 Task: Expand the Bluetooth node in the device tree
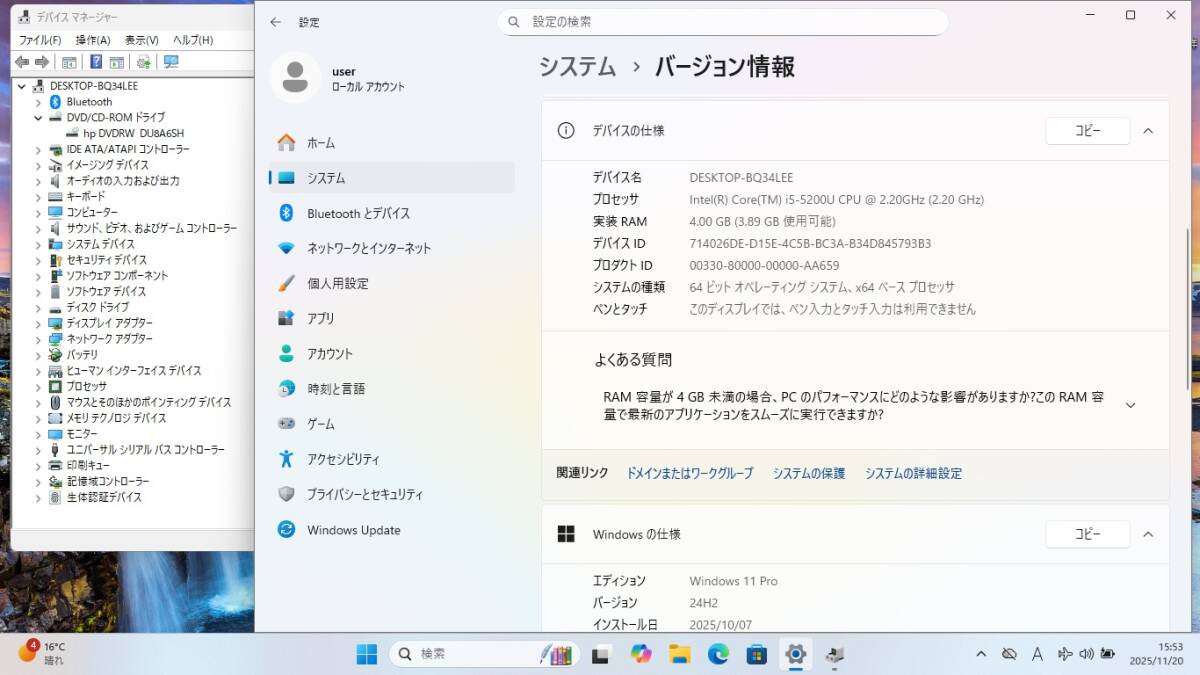[x=39, y=102]
